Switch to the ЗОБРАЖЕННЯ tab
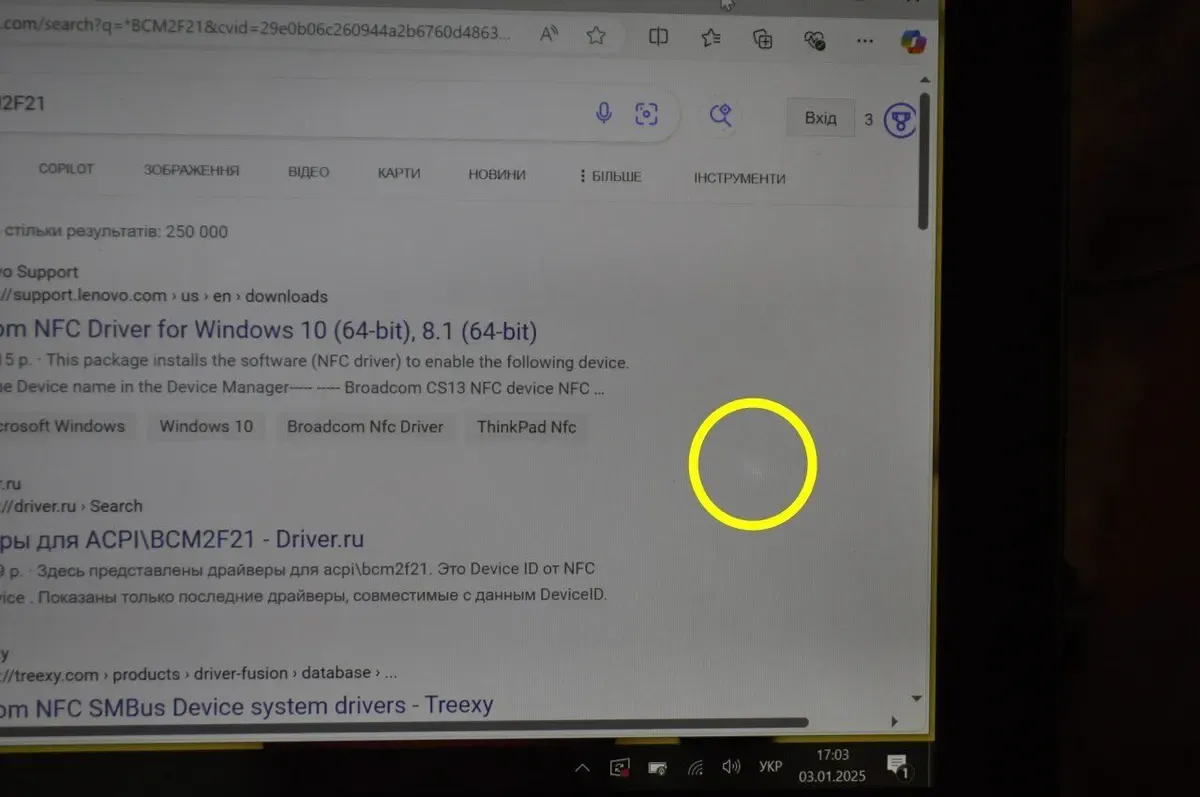The height and width of the screenshot is (797, 1200). click(x=191, y=171)
